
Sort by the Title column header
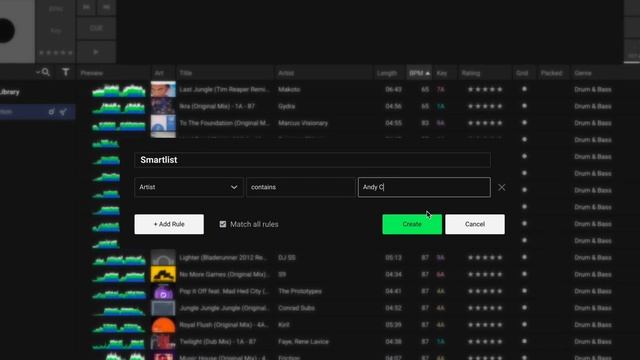coord(186,73)
